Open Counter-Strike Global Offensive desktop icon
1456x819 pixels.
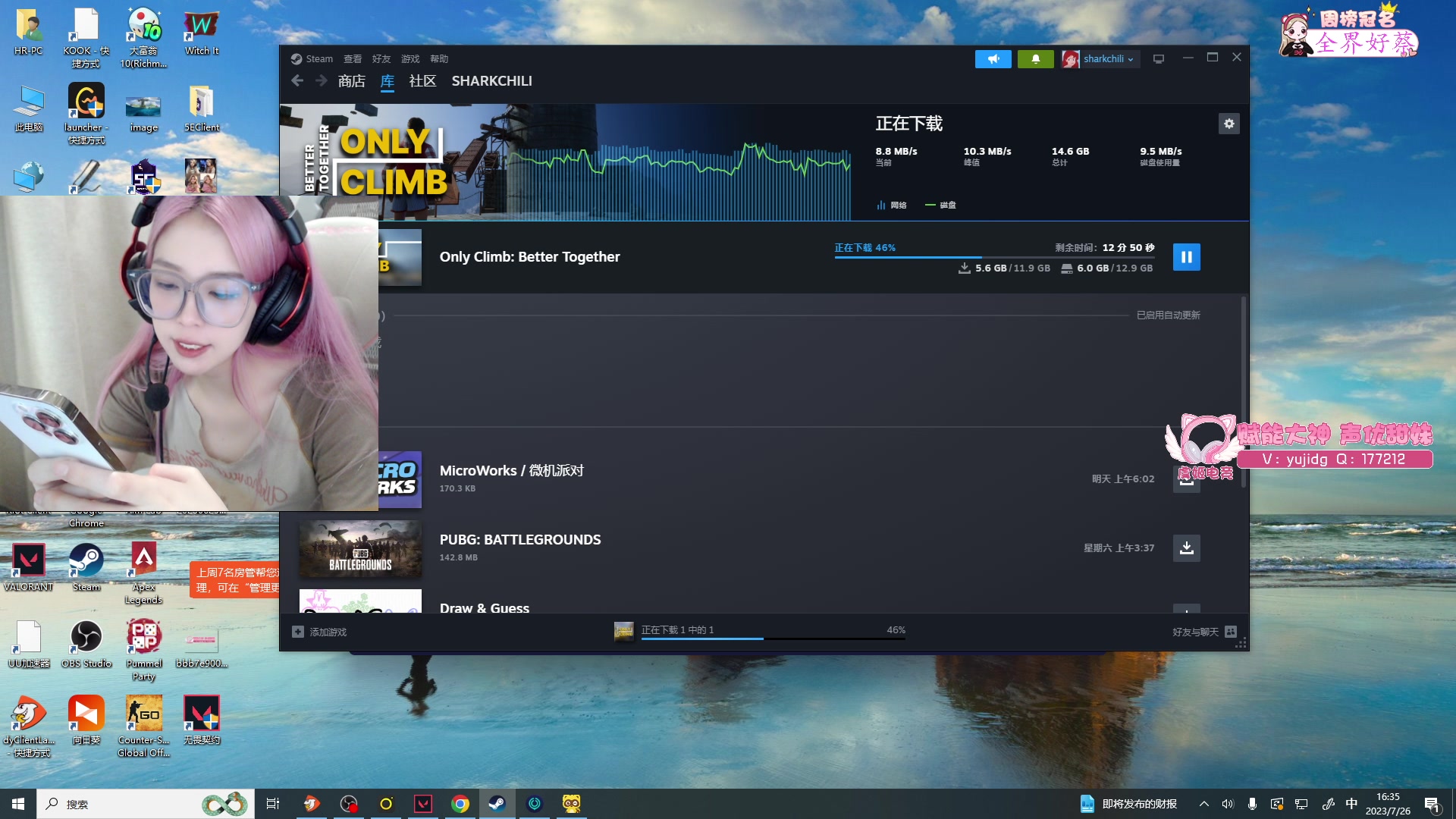click(143, 726)
